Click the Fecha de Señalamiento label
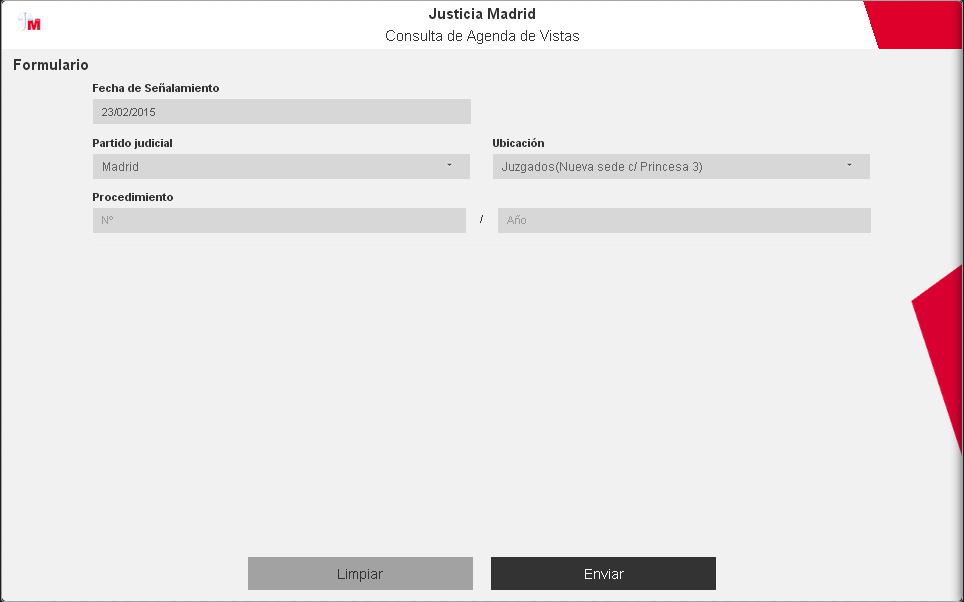This screenshot has height=602, width=964. point(156,88)
